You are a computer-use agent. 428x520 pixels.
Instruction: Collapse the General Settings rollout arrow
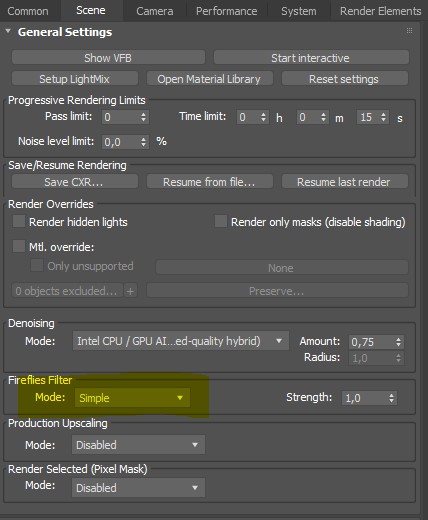click(x=8, y=32)
